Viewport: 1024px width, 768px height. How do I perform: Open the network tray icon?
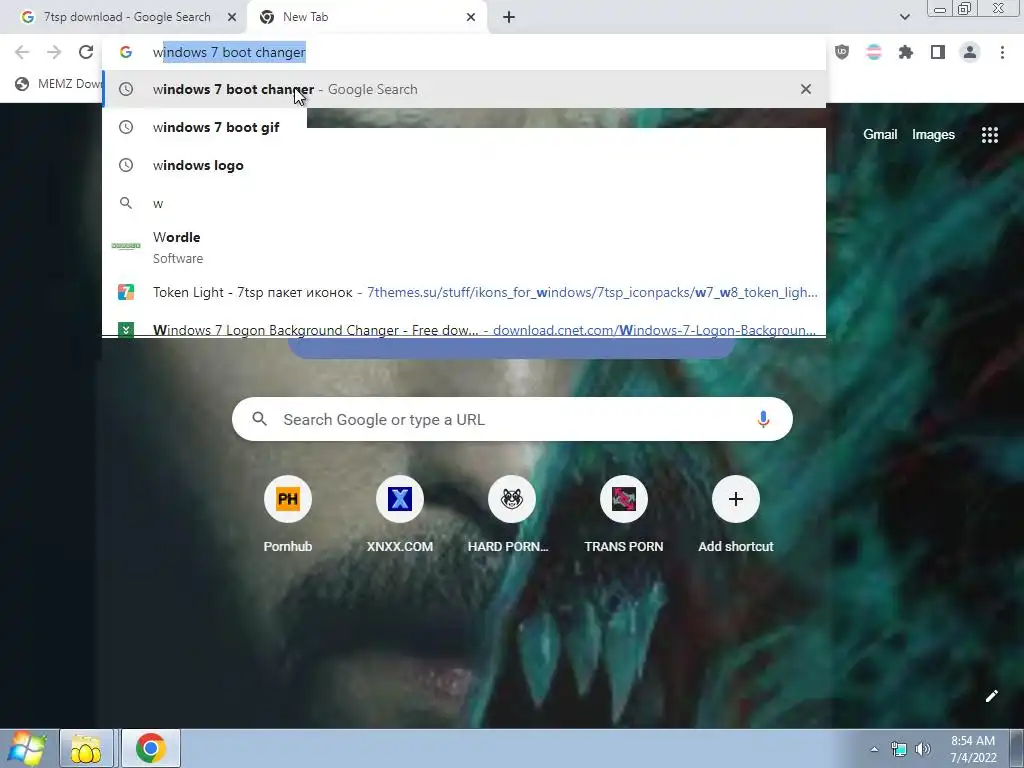click(x=899, y=749)
